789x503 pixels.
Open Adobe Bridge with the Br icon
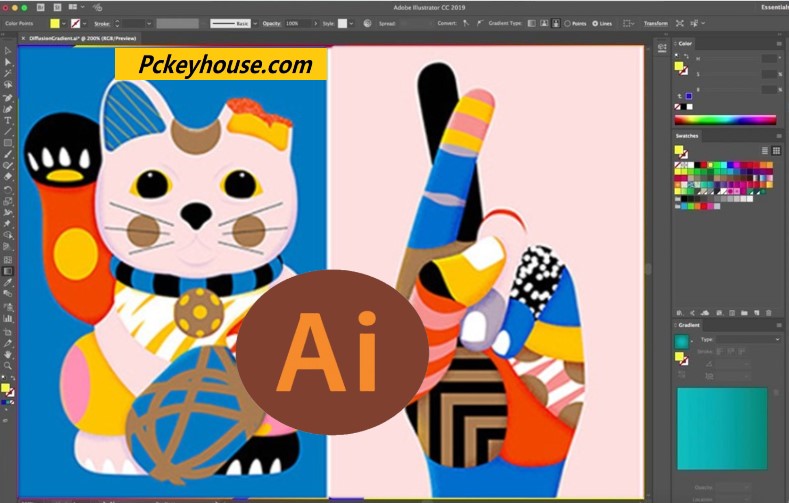pos(41,8)
